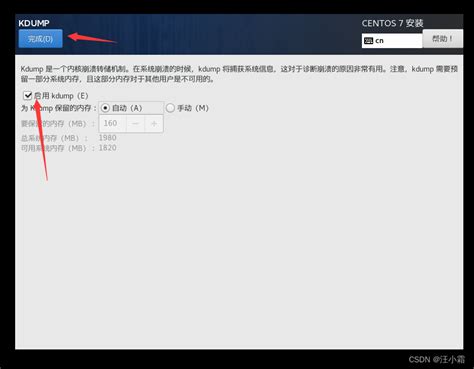Click the total system memory value 1980

click(x=107, y=138)
